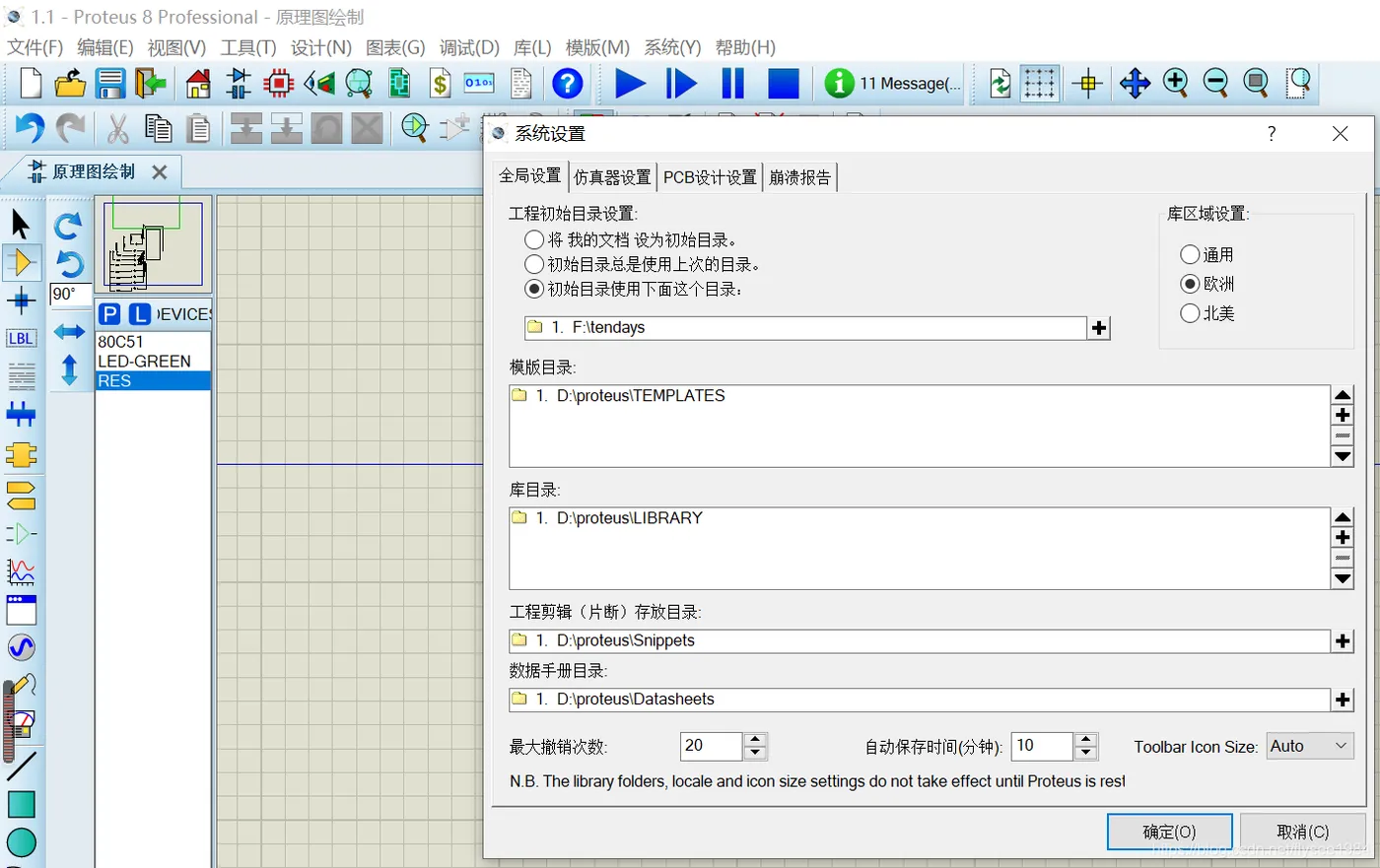The image size is (1380, 868).
Task: Rotate component clockwise icon
Action: 68,227
